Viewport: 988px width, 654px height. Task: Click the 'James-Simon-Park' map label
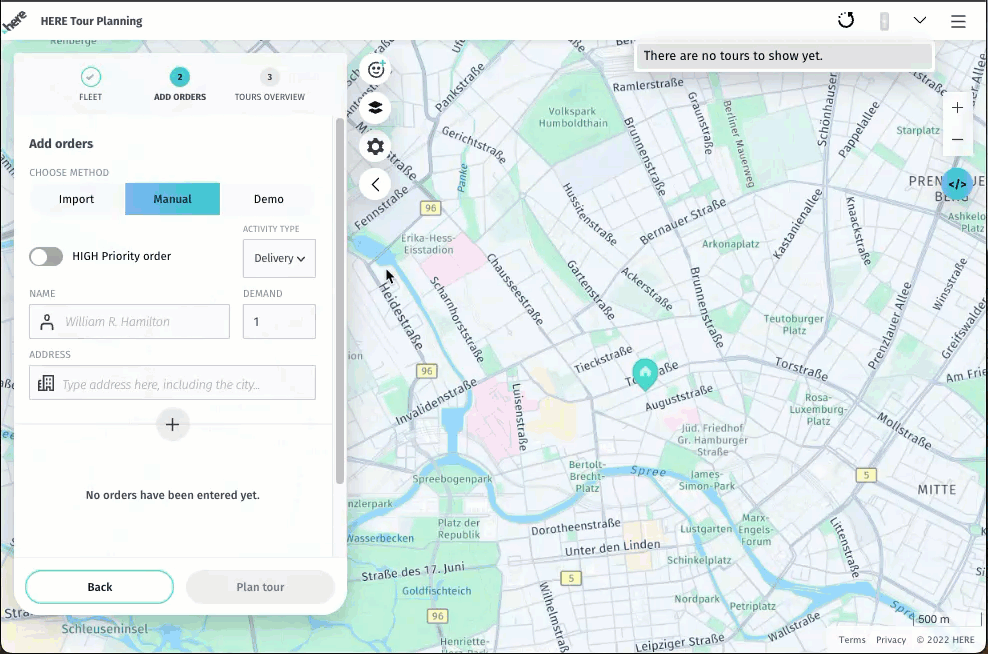[x=706, y=480]
